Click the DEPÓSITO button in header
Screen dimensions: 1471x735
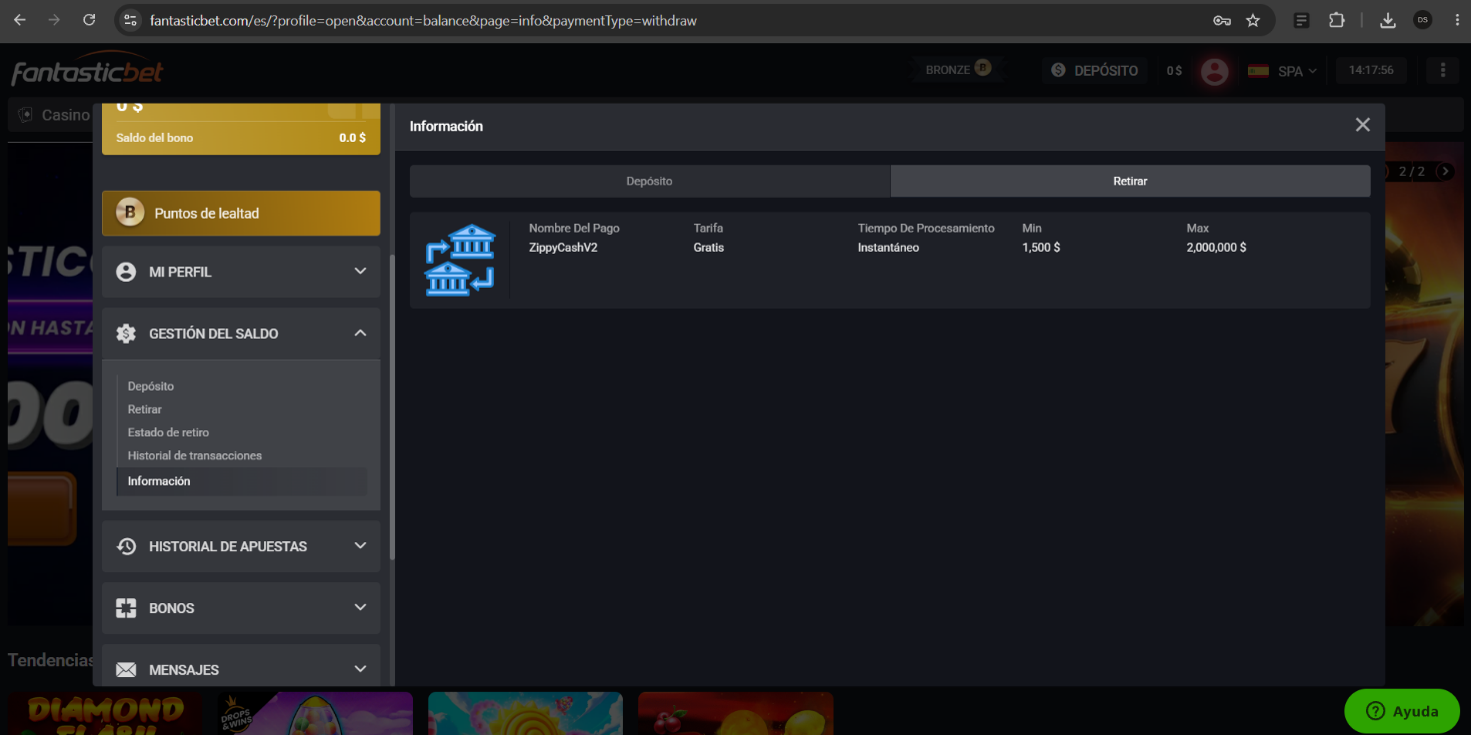click(x=1094, y=71)
